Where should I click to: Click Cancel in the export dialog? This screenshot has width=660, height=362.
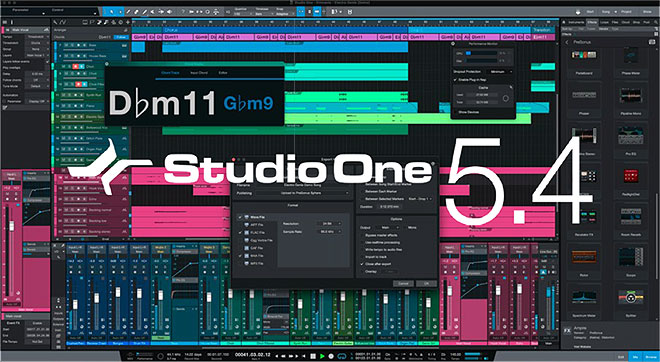click(403, 284)
